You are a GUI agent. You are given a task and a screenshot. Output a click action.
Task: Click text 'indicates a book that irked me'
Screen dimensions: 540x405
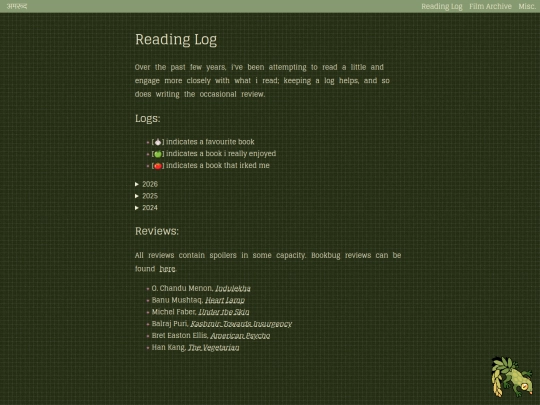point(218,165)
